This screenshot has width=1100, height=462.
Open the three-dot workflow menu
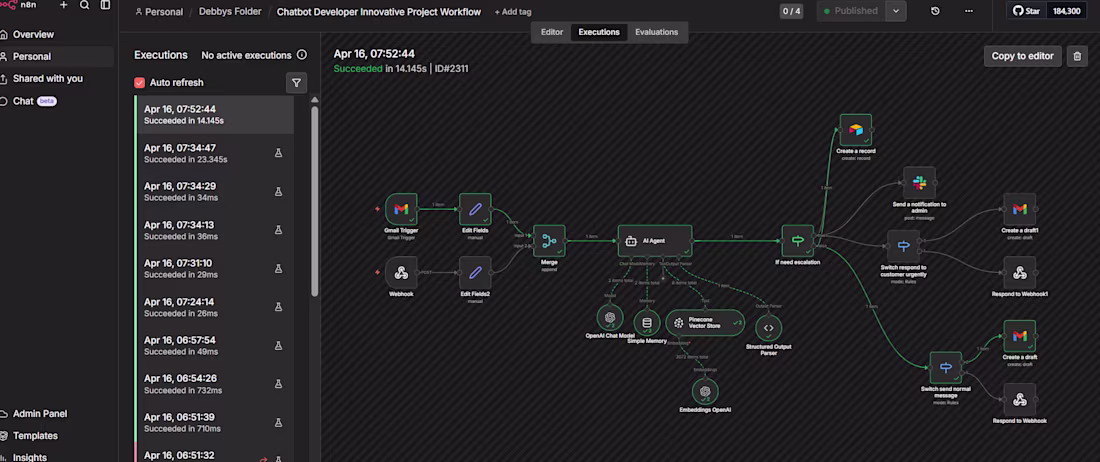[x=969, y=11]
